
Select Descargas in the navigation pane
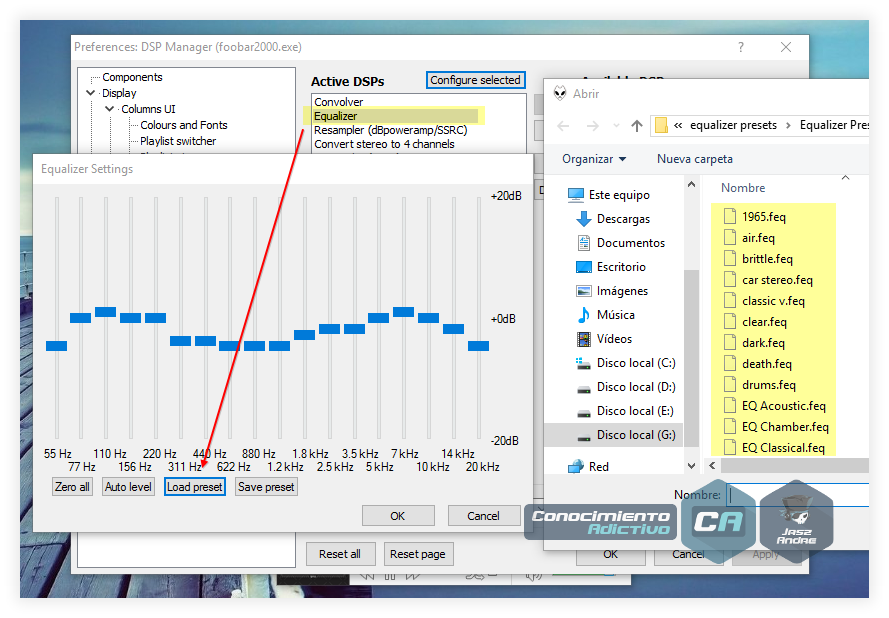[x=625, y=218]
